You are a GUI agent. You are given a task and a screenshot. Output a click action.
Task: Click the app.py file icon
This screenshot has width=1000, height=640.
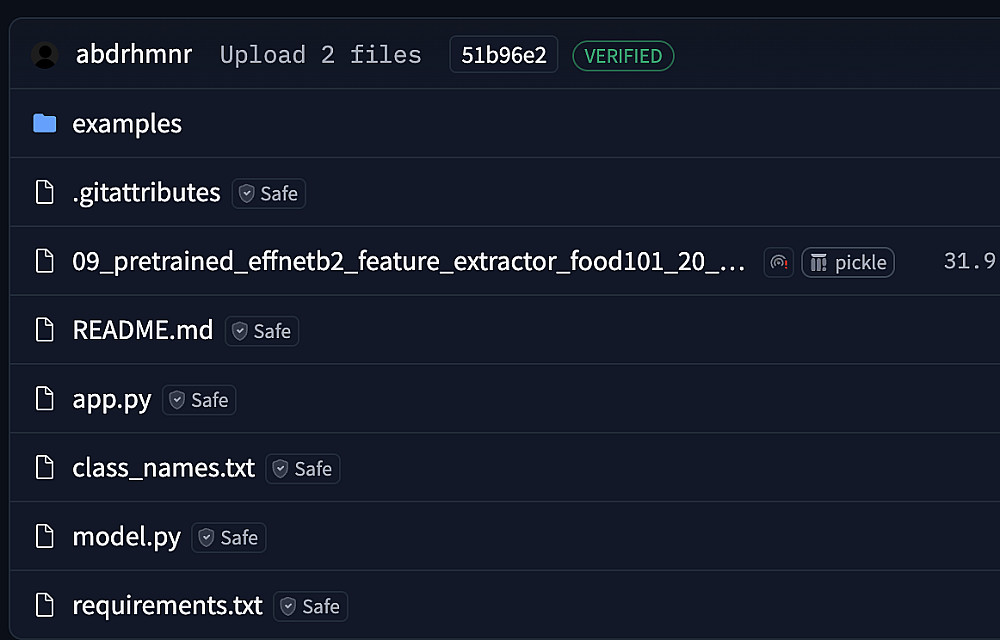[44, 400]
